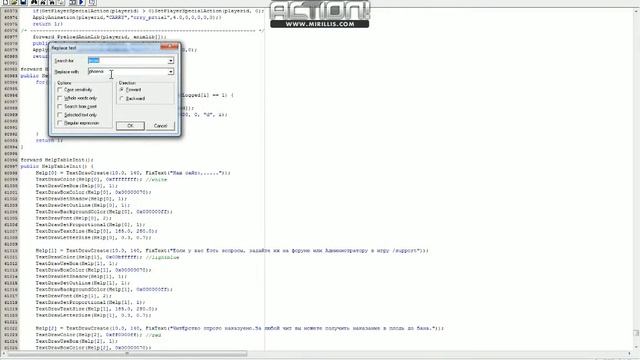Click the line 'public HelpTableInit() {'
The width and height of the screenshot is (640, 360).
coord(57,167)
